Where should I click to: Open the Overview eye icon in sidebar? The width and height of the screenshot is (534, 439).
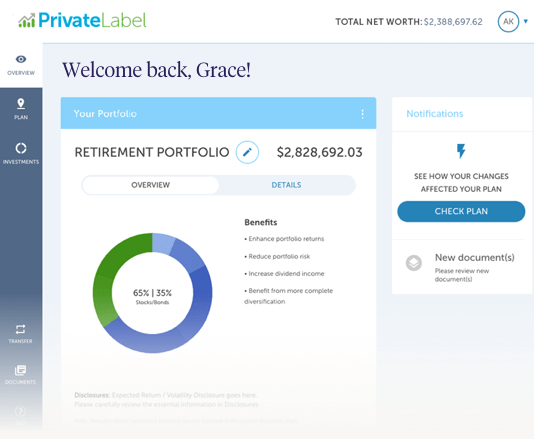pyautogui.click(x=21, y=59)
